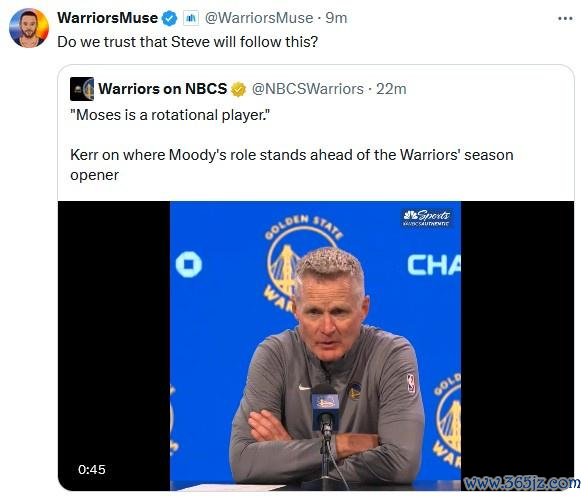Click the affiliate badge icon next to WarriorsMuse
The image size is (588, 498).
point(191,18)
